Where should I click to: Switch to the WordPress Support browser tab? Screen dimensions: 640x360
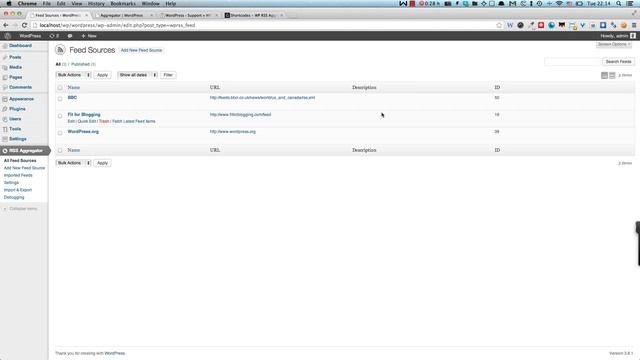[188, 15]
